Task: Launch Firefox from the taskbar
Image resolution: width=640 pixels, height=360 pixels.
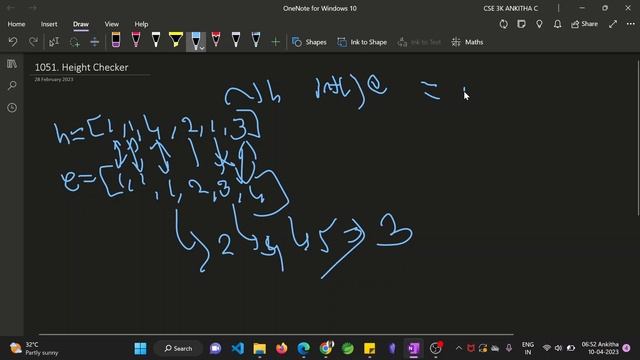Action: pyautogui.click(x=282, y=348)
